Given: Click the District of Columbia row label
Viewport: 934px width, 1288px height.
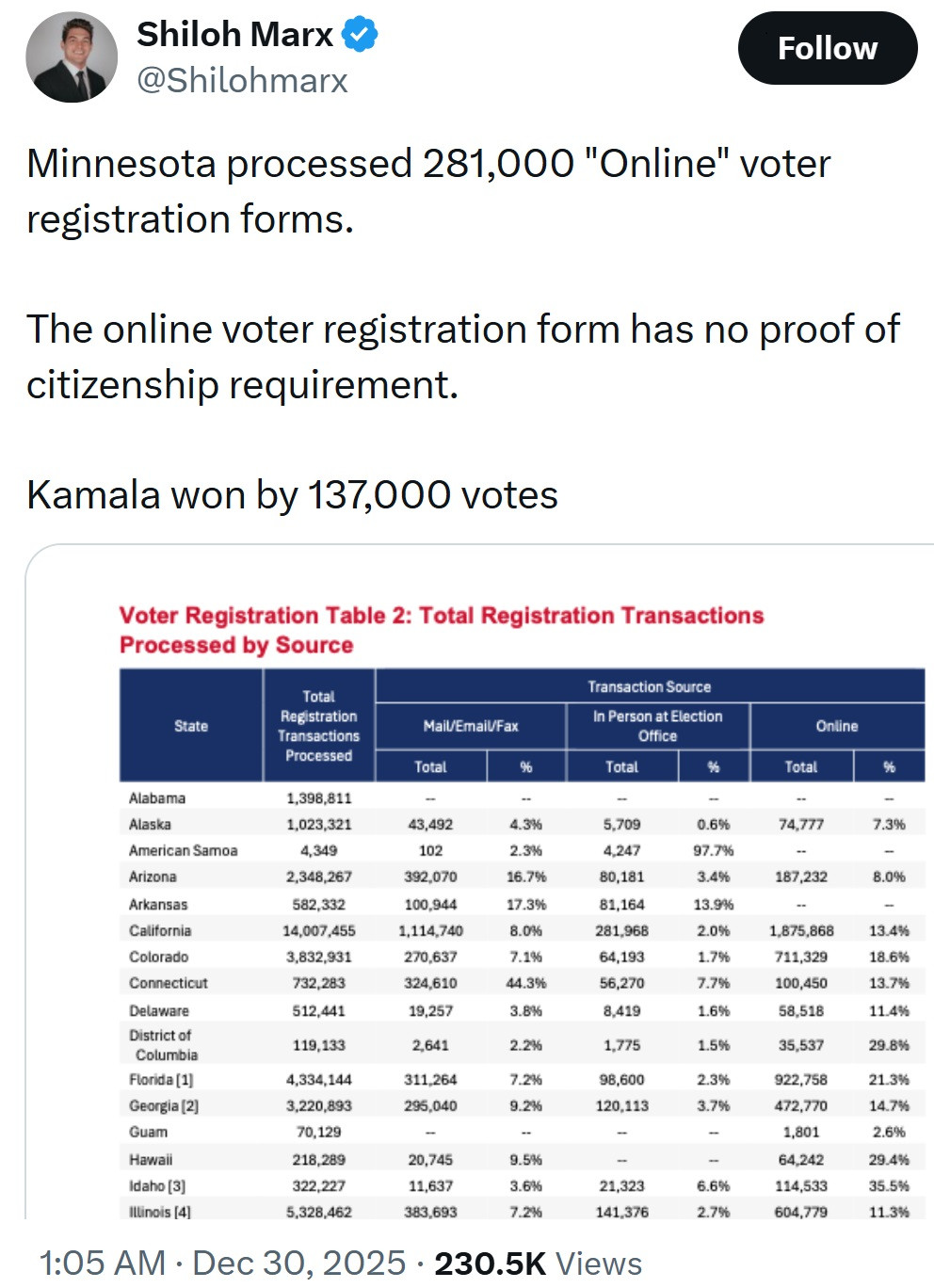Looking at the screenshot, I should [164, 1045].
